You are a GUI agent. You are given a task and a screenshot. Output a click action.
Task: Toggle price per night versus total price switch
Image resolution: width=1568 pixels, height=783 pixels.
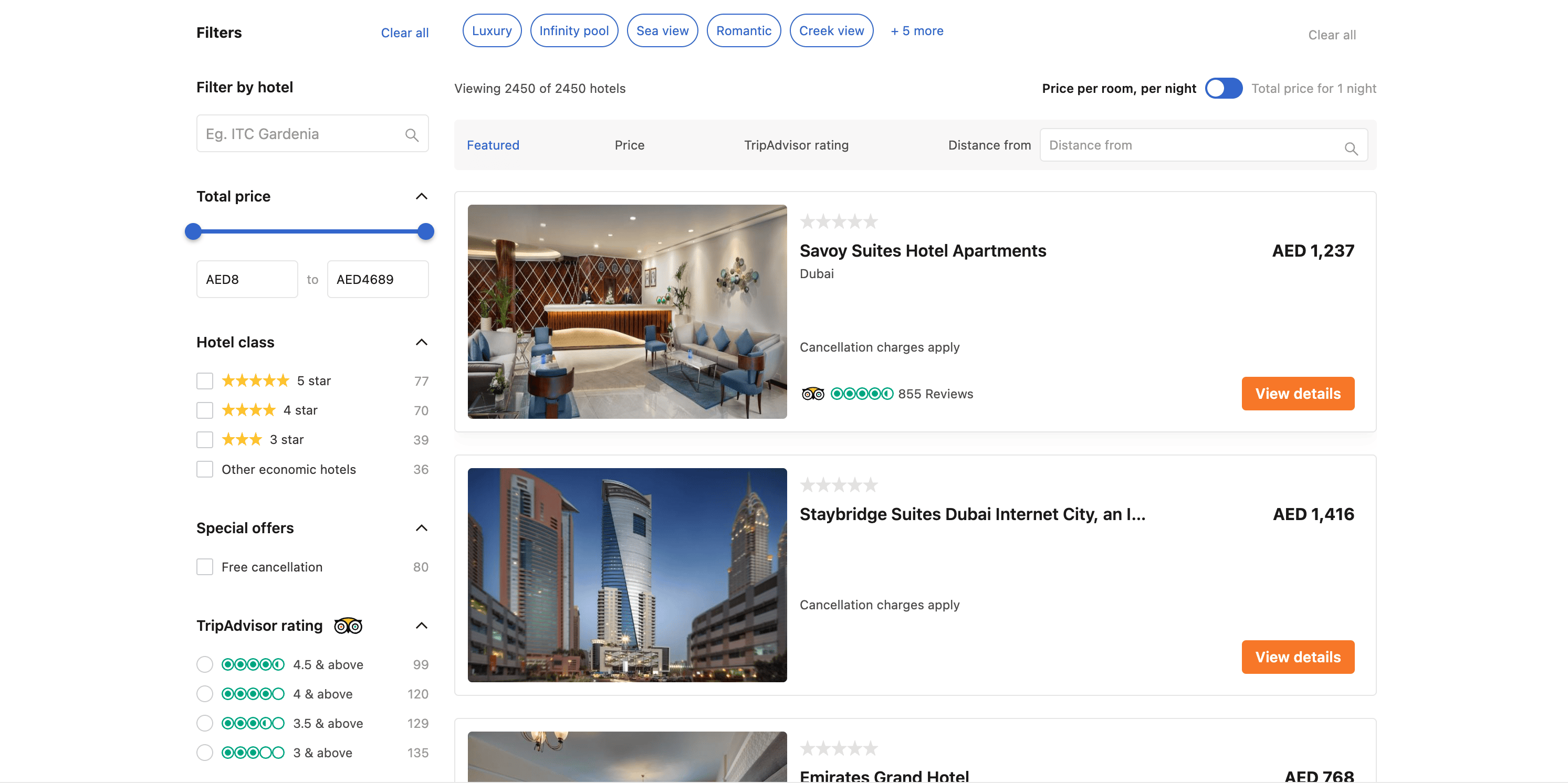[x=1224, y=88]
